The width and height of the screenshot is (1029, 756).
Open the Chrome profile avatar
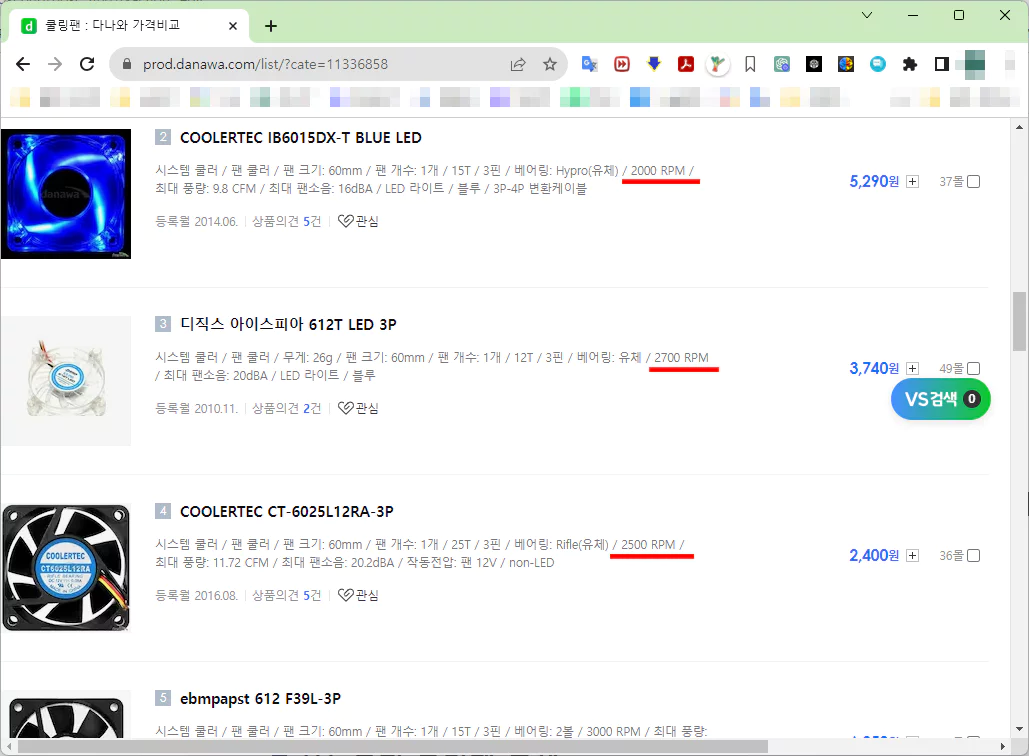click(x=974, y=64)
